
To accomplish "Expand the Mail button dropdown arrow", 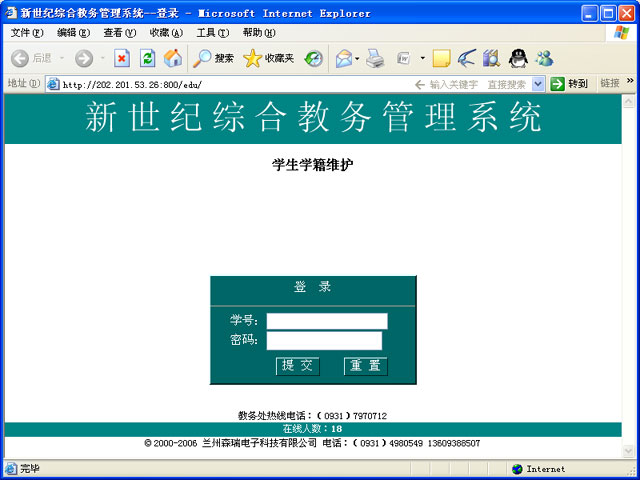I will (x=357, y=59).
